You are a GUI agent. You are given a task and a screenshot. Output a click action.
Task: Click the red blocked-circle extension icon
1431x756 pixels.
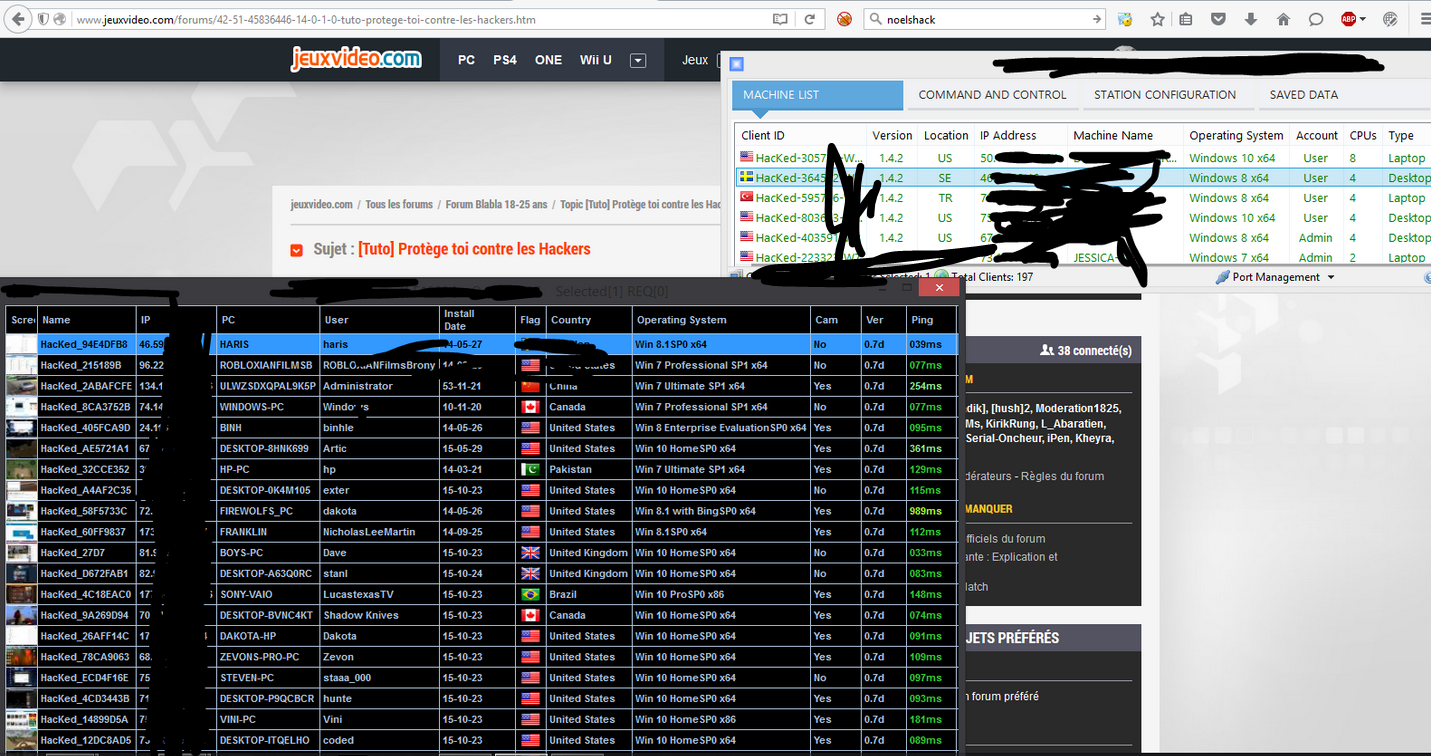pyautogui.click(x=845, y=19)
